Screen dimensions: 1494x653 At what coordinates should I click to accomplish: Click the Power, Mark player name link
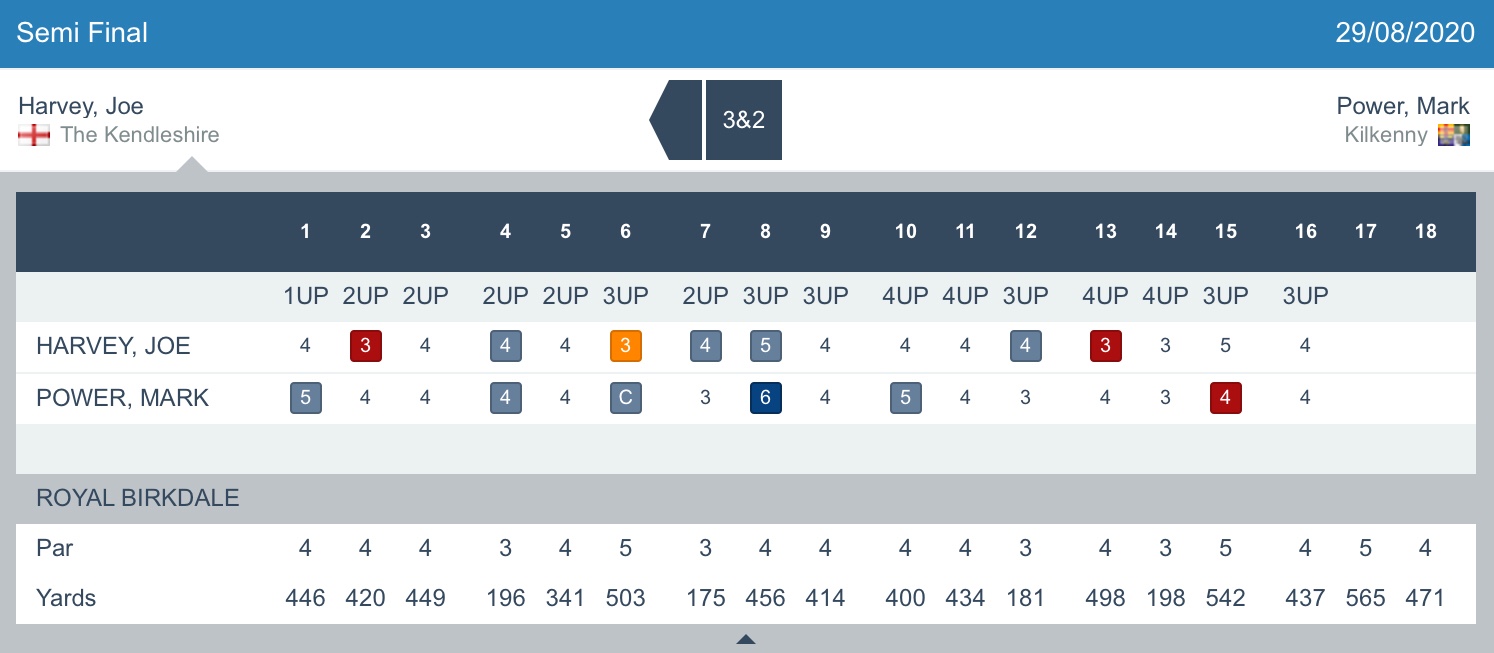1402,106
